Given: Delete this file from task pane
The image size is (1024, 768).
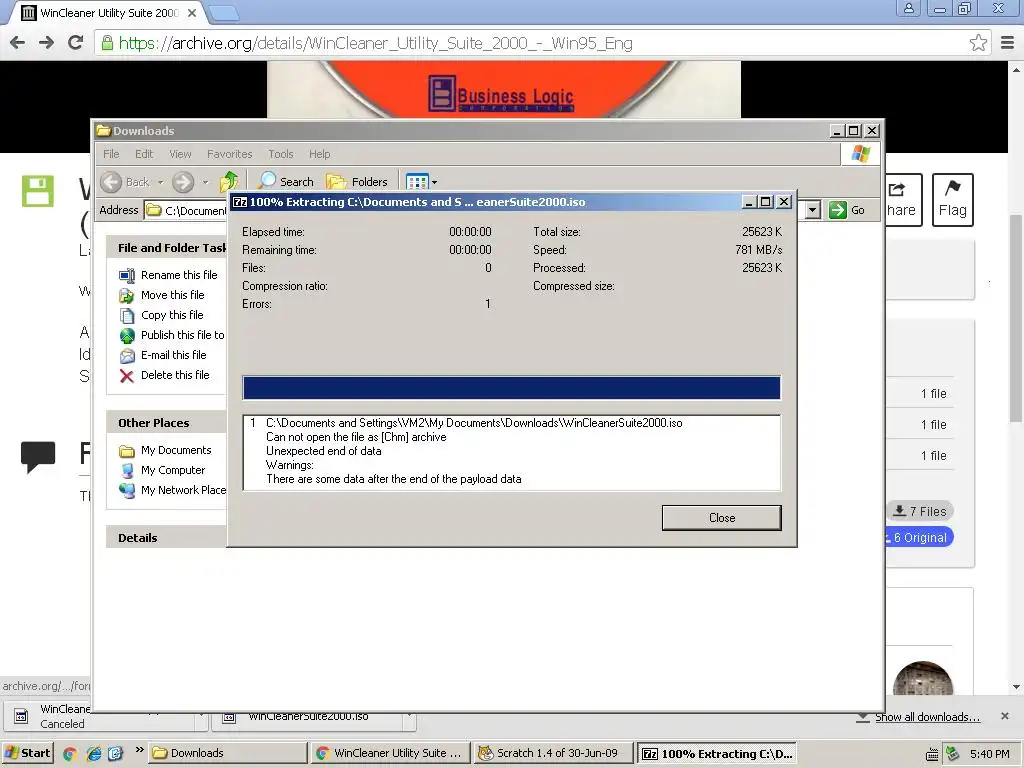Looking at the screenshot, I should coord(175,375).
